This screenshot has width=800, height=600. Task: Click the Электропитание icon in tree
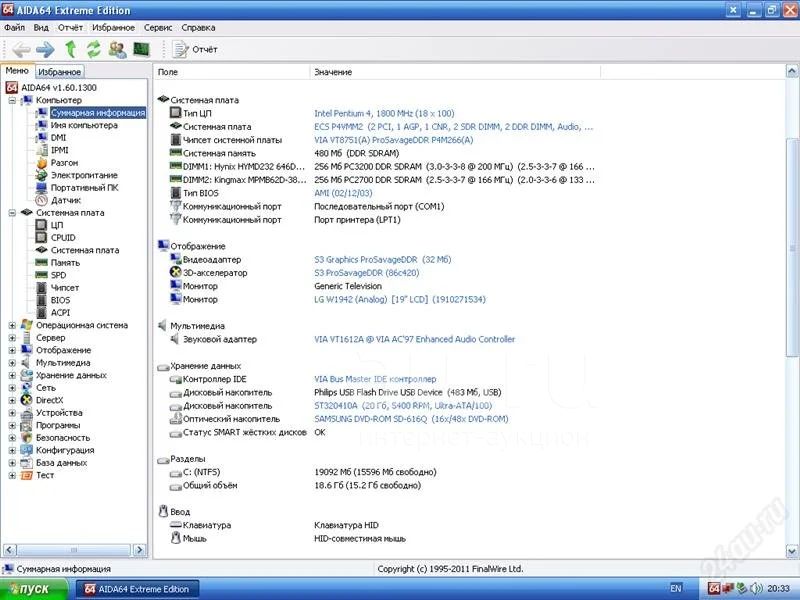[42, 175]
